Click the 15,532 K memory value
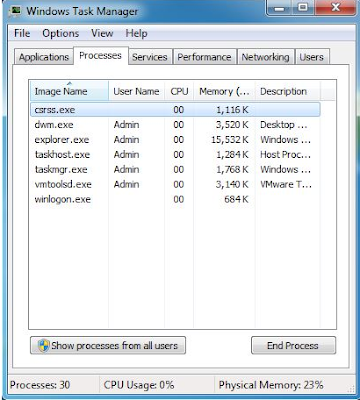Image resolution: width=360 pixels, height=400 pixels. (230, 140)
